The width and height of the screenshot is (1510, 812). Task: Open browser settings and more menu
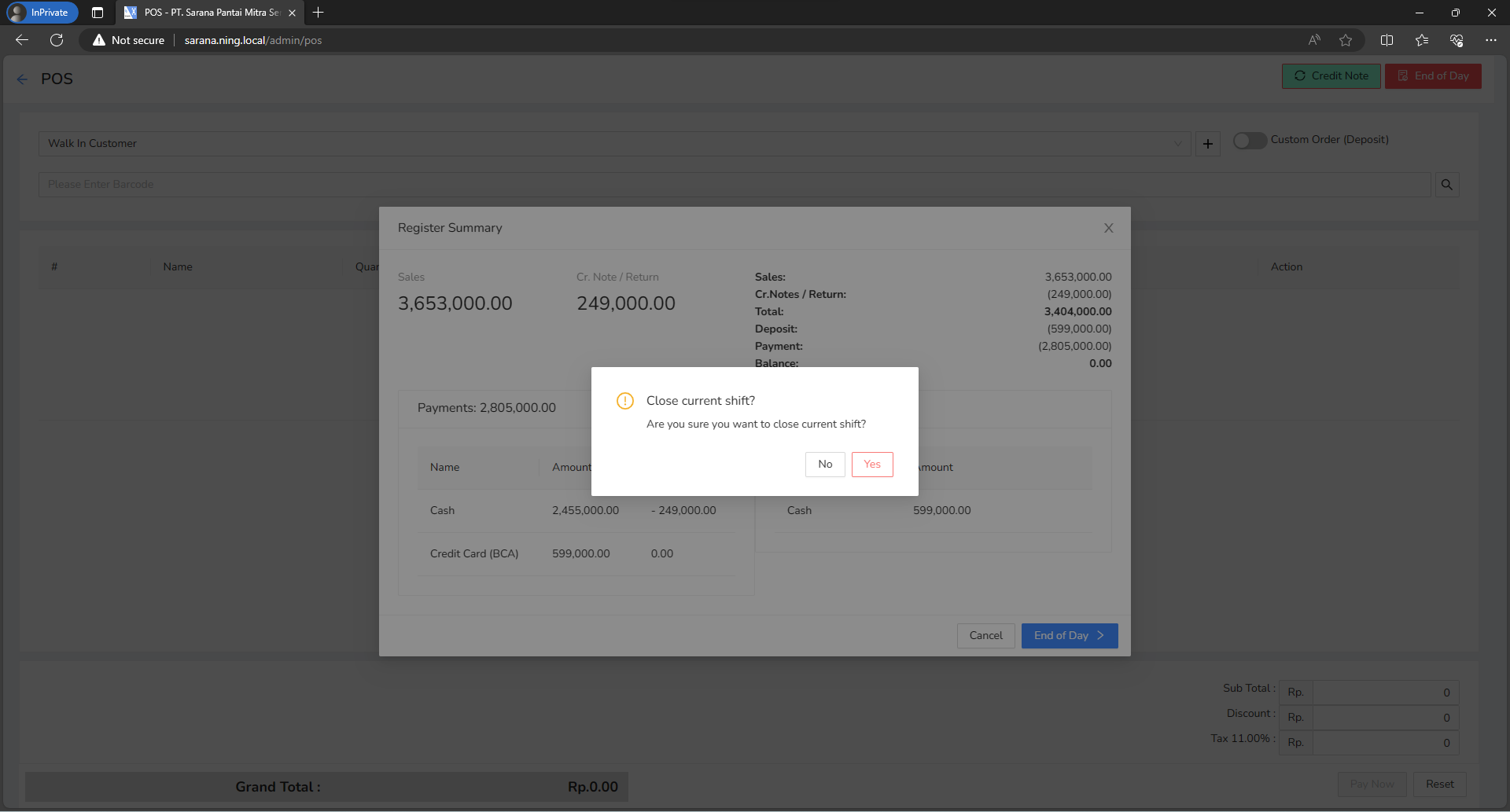1490,40
